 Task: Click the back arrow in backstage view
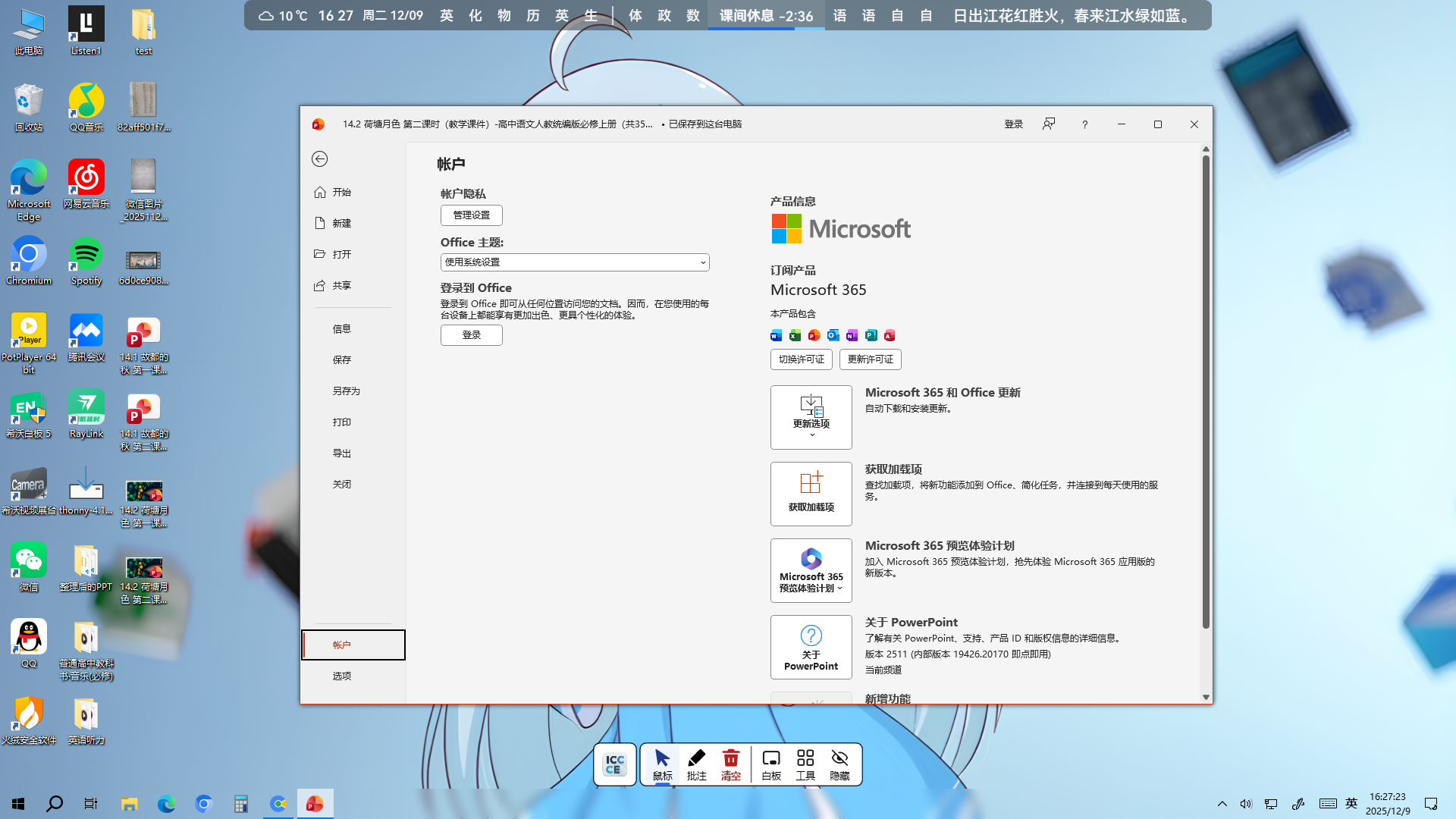[319, 158]
